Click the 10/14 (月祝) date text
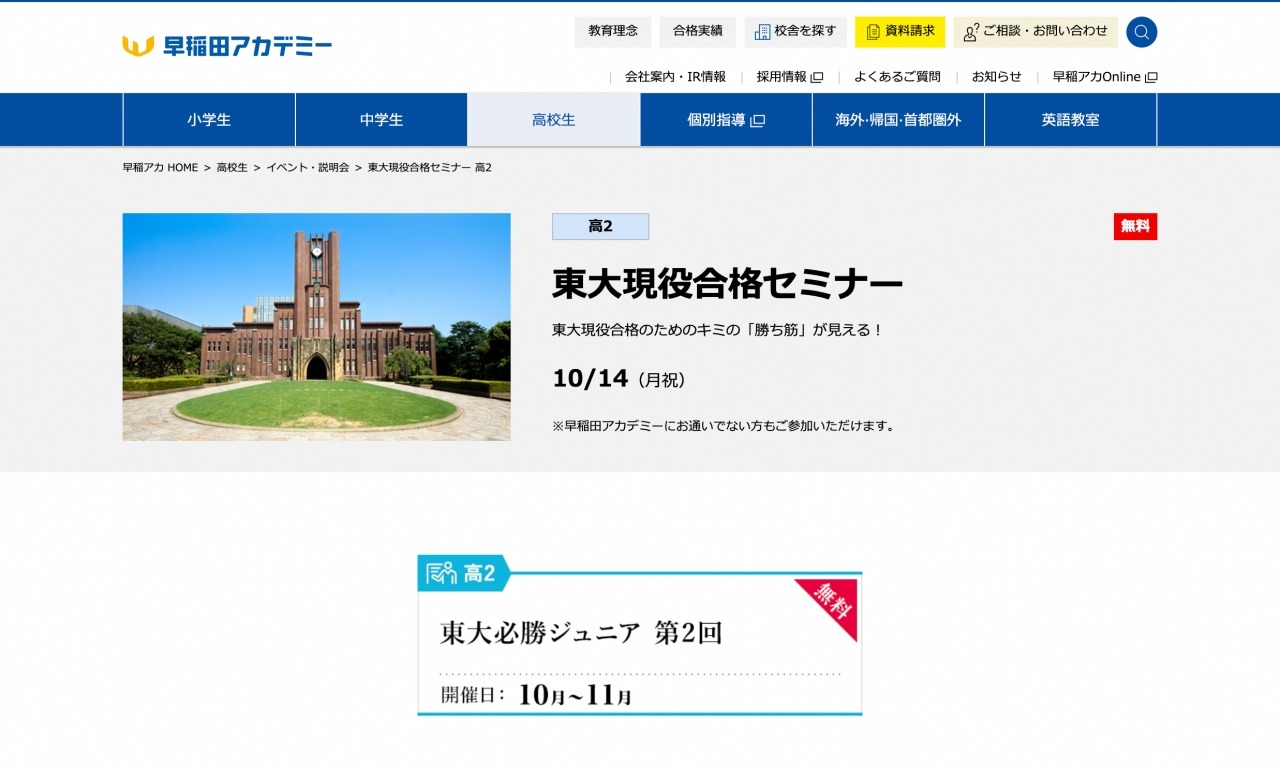The image size is (1280, 770). (619, 379)
